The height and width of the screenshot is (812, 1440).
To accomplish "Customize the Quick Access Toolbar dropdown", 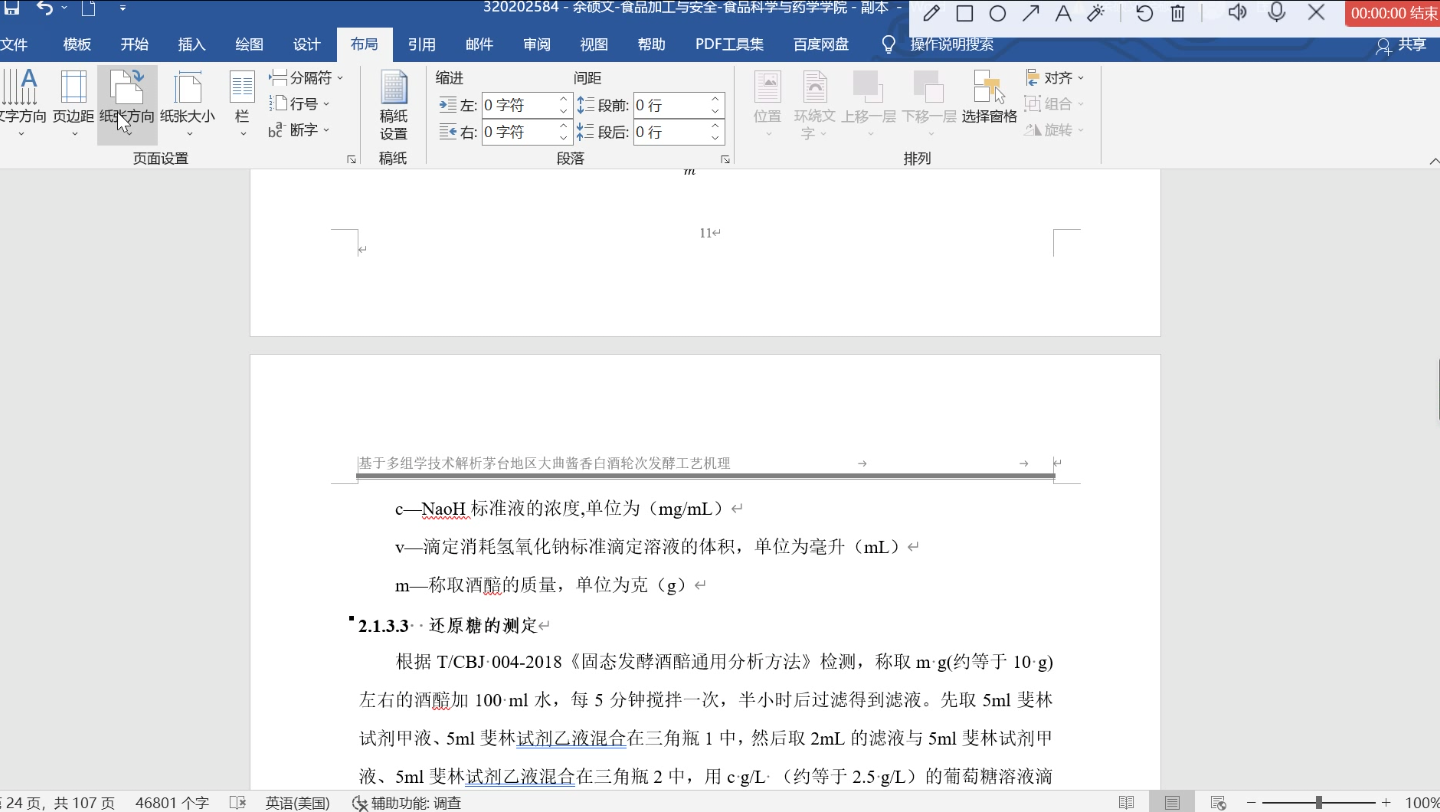I will pyautogui.click(x=123, y=9).
